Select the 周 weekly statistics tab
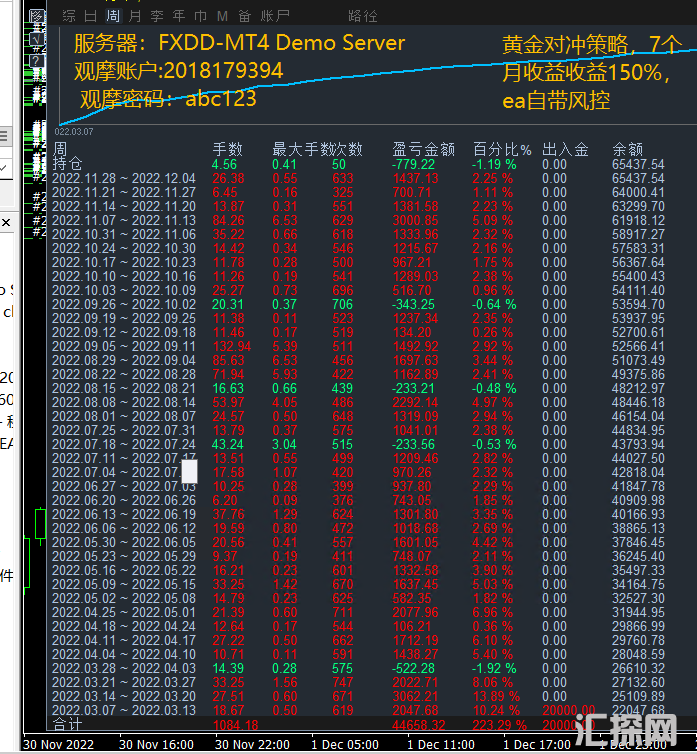697x754 pixels. click(113, 16)
